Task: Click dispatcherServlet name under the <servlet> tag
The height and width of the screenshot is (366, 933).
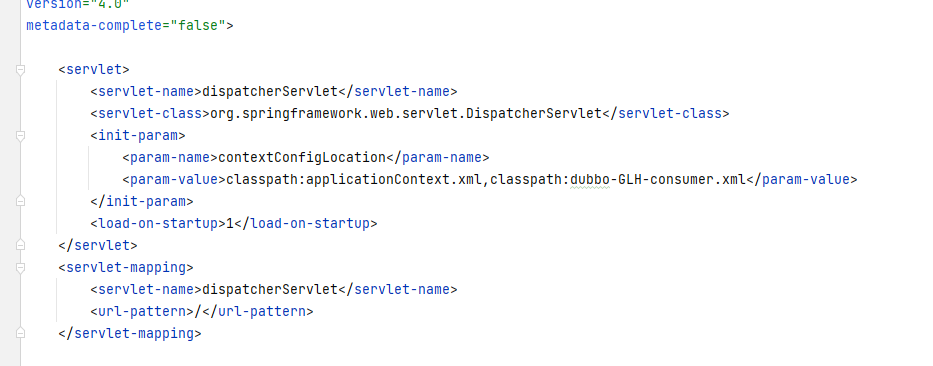Action: pos(270,92)
